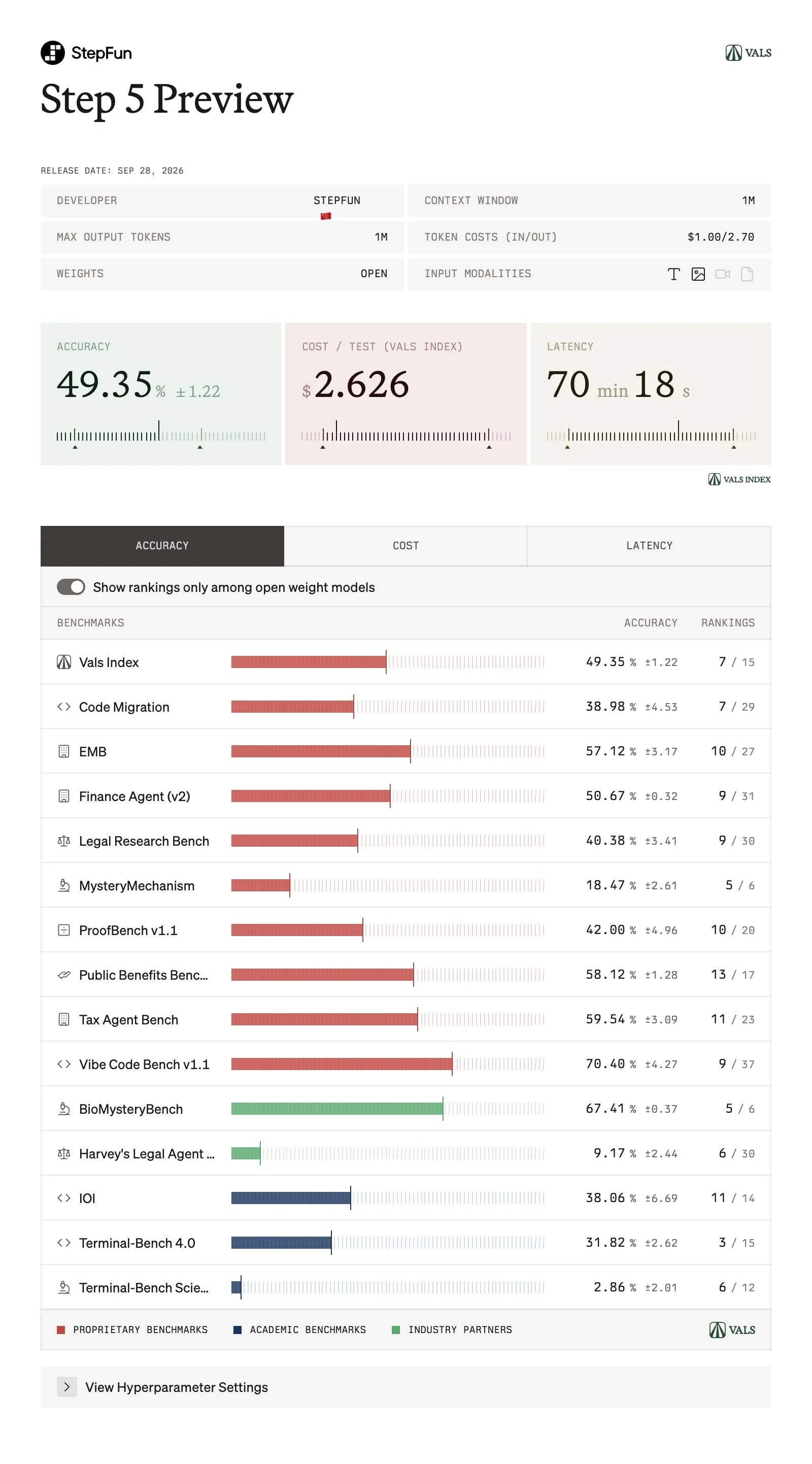Open the Vibe Code Bench v1.1 benchmark
This screenshot has width=812, height=1464.
click(x=144, y=1064)
